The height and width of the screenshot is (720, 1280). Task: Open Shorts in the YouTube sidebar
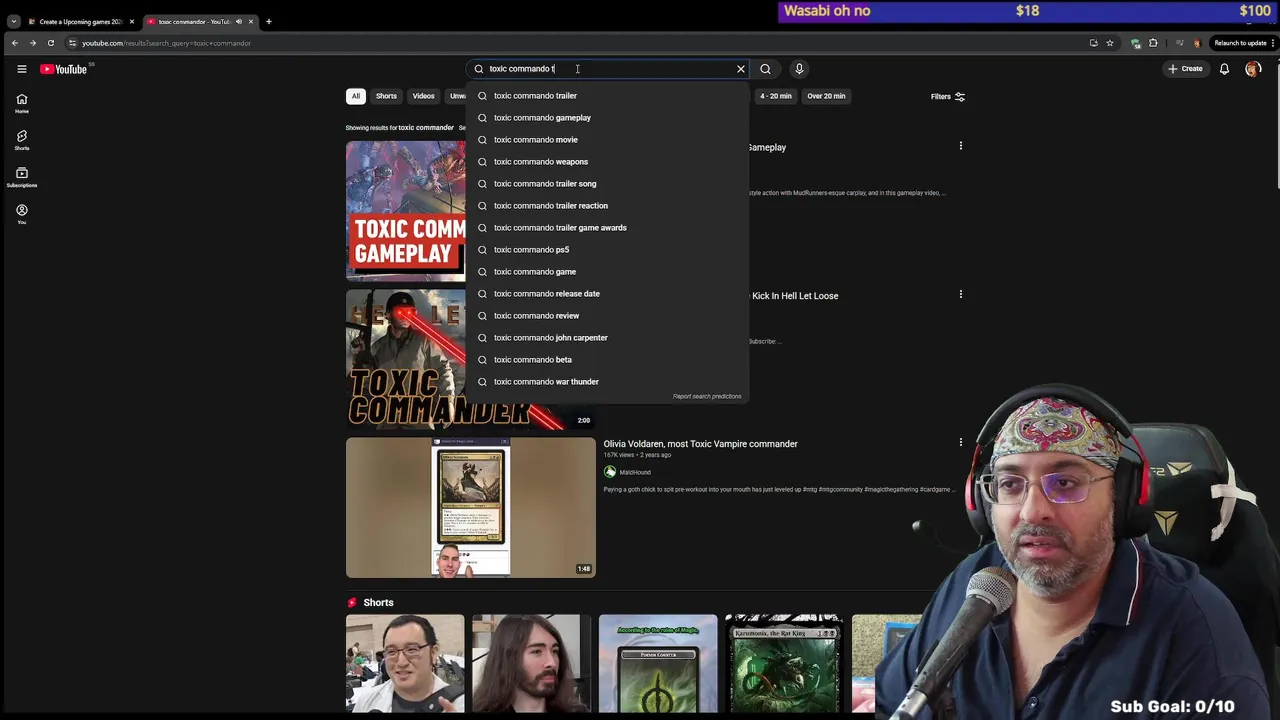point(21,140)
